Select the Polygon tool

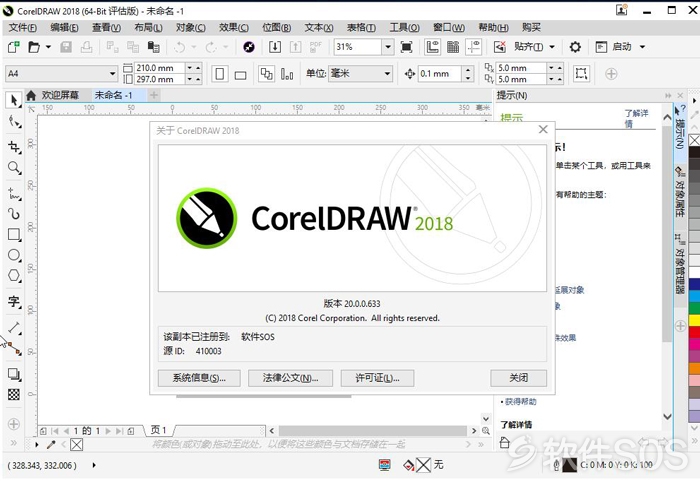click(x=14, y=276)
